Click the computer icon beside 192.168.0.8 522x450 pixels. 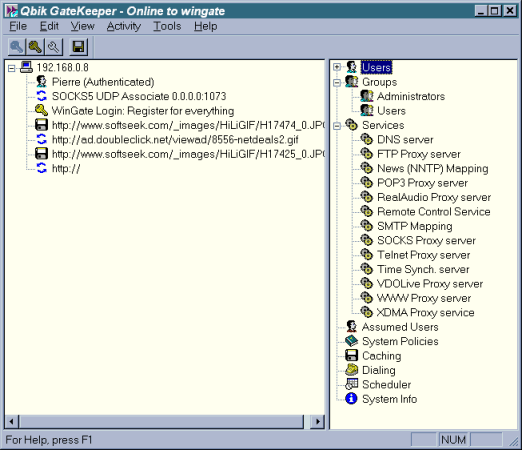(x=26, y=68)
